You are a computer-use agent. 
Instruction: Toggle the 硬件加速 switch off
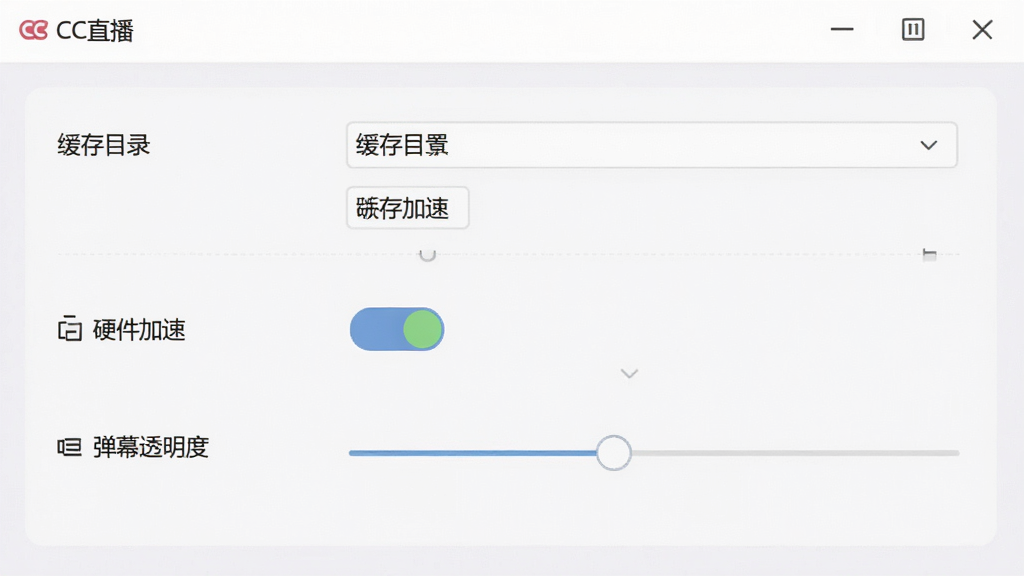pyautogui.click(x=397, y=329)
